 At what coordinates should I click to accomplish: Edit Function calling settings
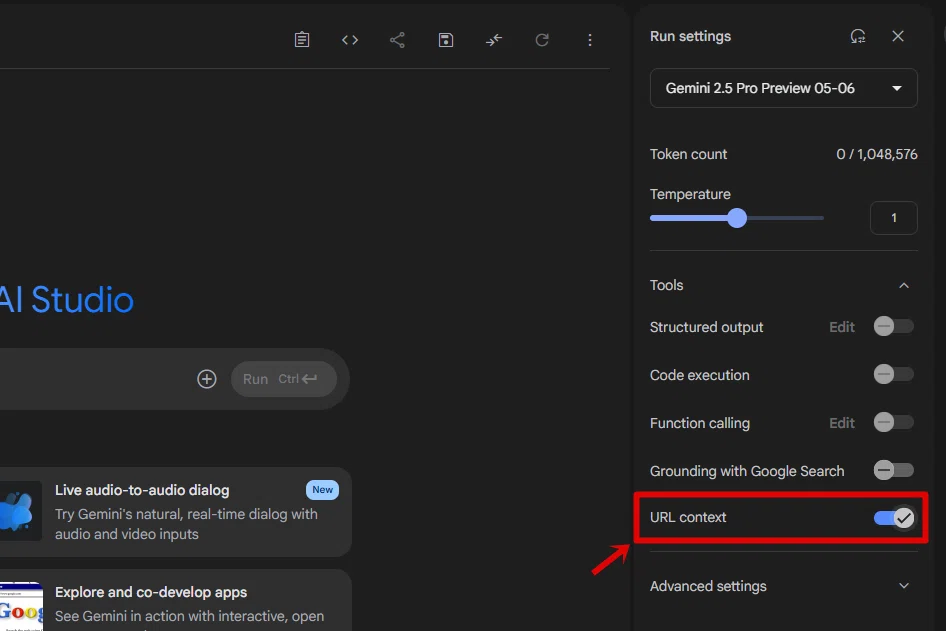coord(842,423)
